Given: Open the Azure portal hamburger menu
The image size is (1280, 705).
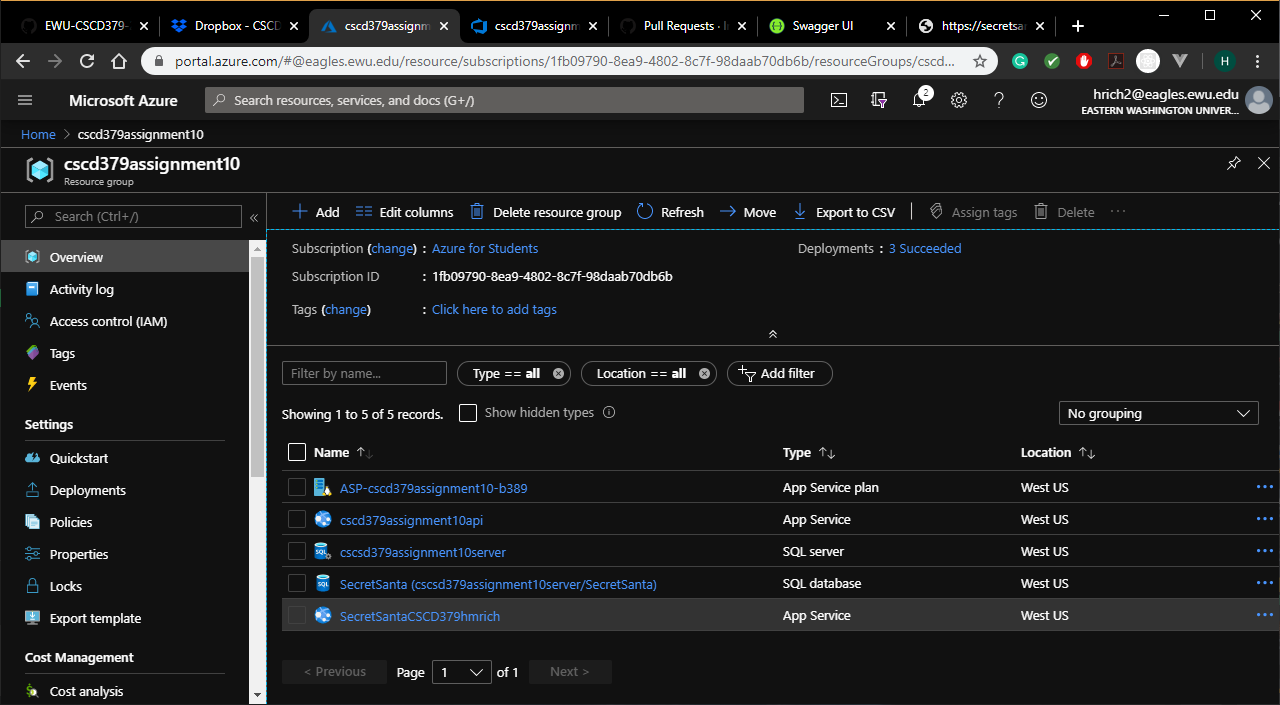Looking at the screenshot, I should pyautogui.click(x=25, y=100).
